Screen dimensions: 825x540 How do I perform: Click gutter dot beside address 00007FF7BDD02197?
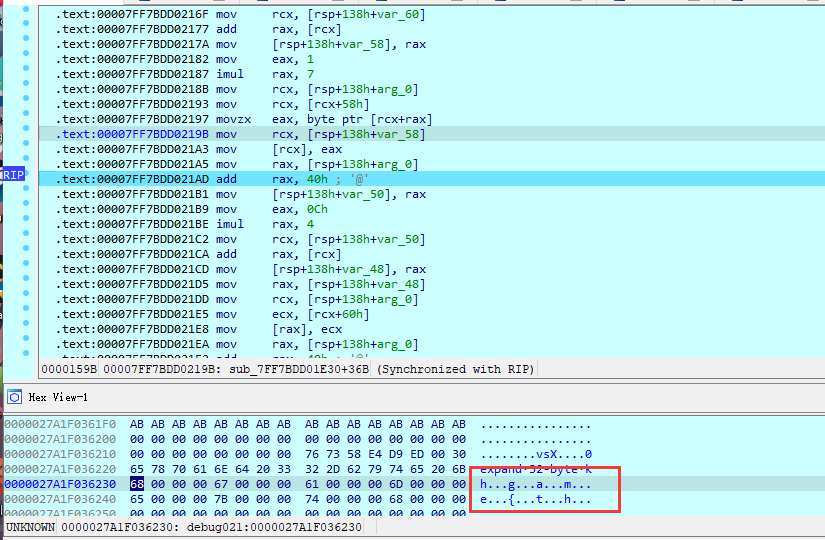(x=27, y=119)
